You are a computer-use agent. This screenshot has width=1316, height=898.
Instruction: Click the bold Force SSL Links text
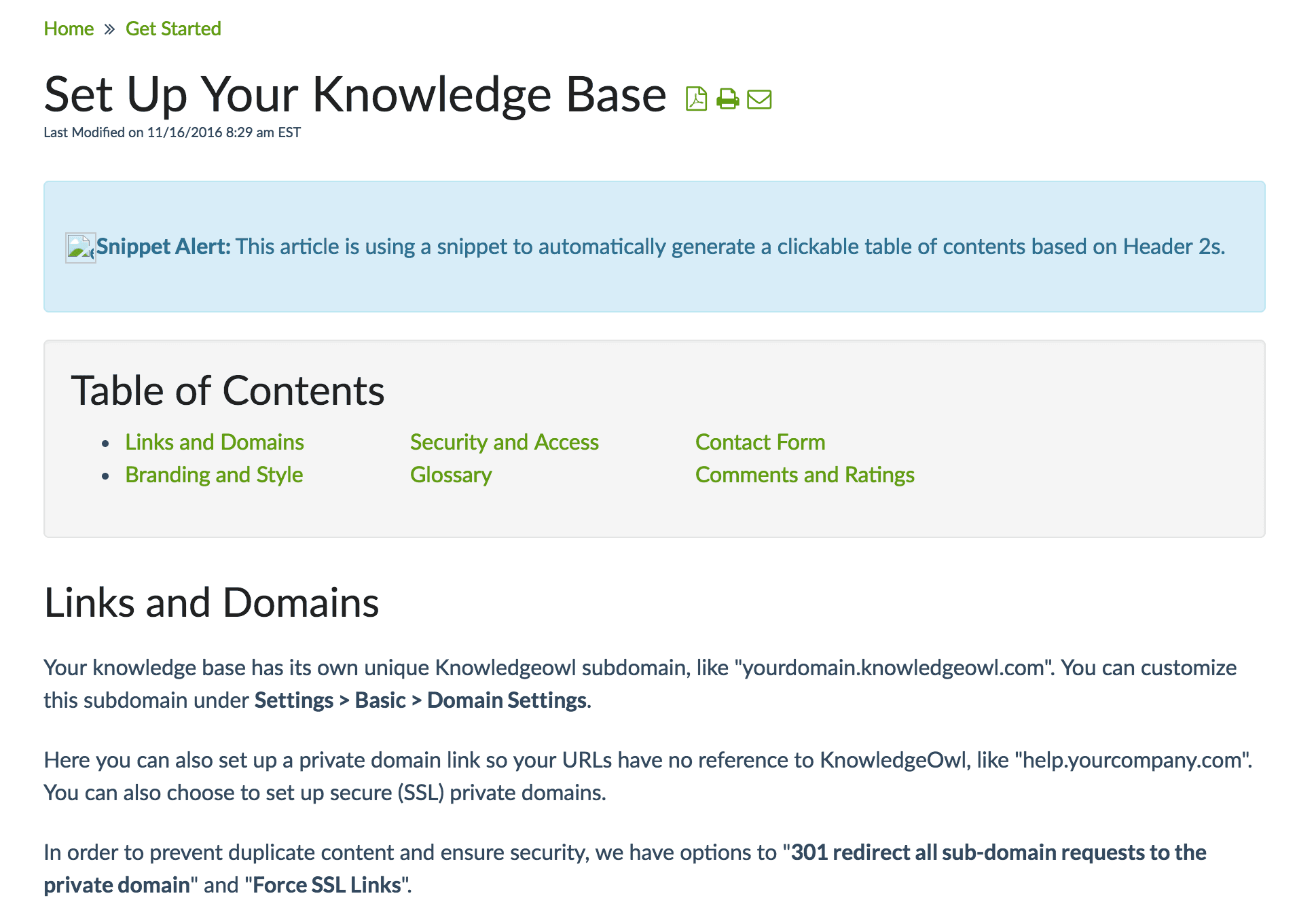(327, 885)
